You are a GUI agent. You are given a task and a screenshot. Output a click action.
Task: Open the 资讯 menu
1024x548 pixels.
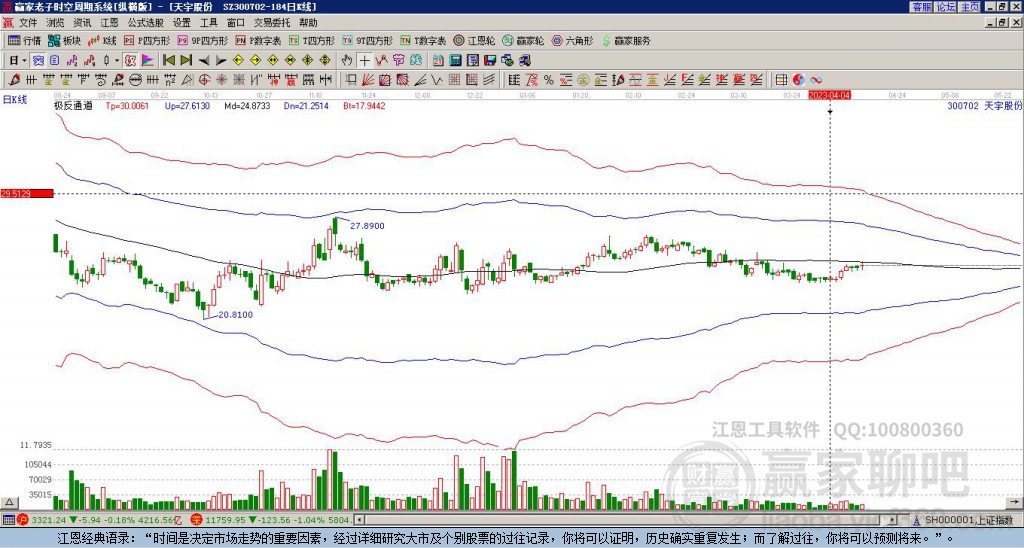click(82, 23)
